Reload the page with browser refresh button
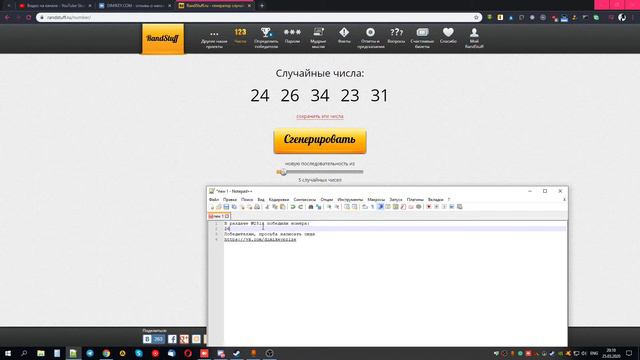 point(29,18)
